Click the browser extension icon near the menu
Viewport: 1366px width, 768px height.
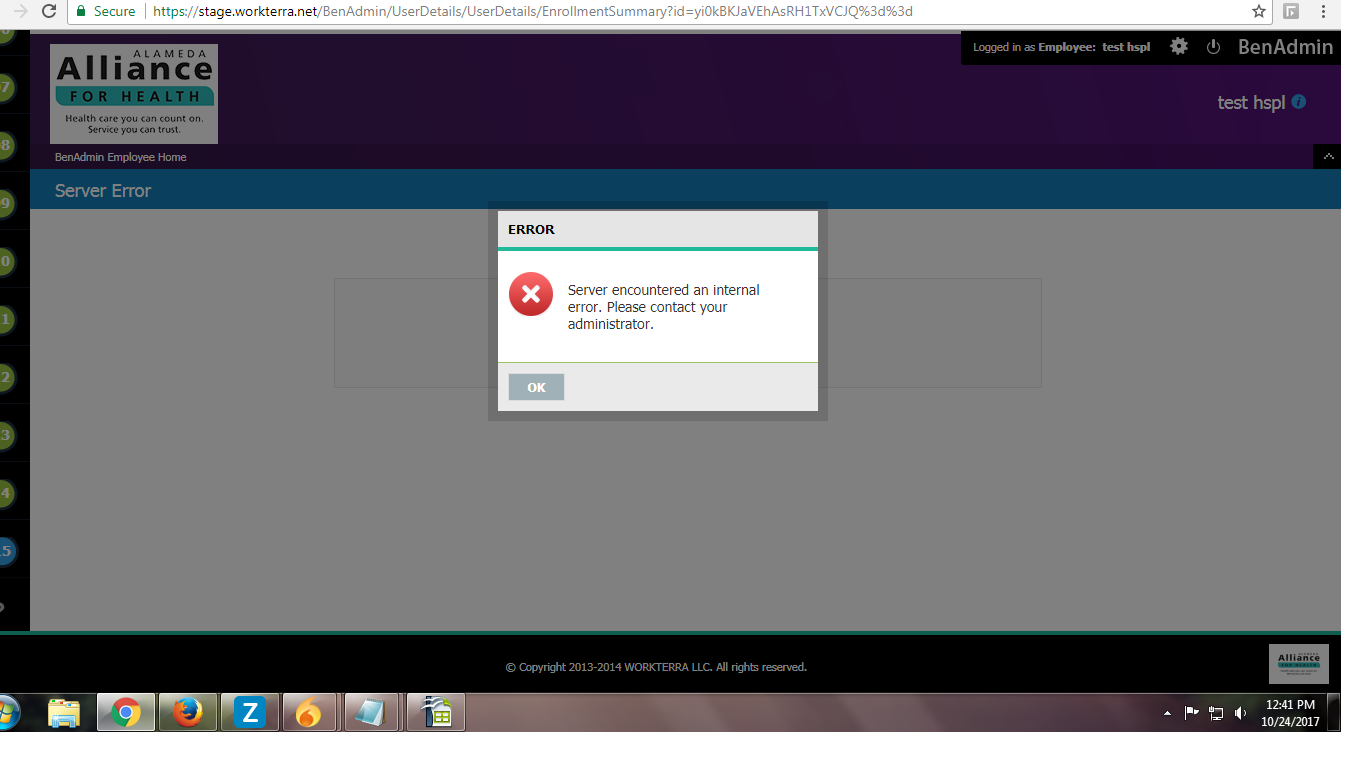tap(1291, 11)
